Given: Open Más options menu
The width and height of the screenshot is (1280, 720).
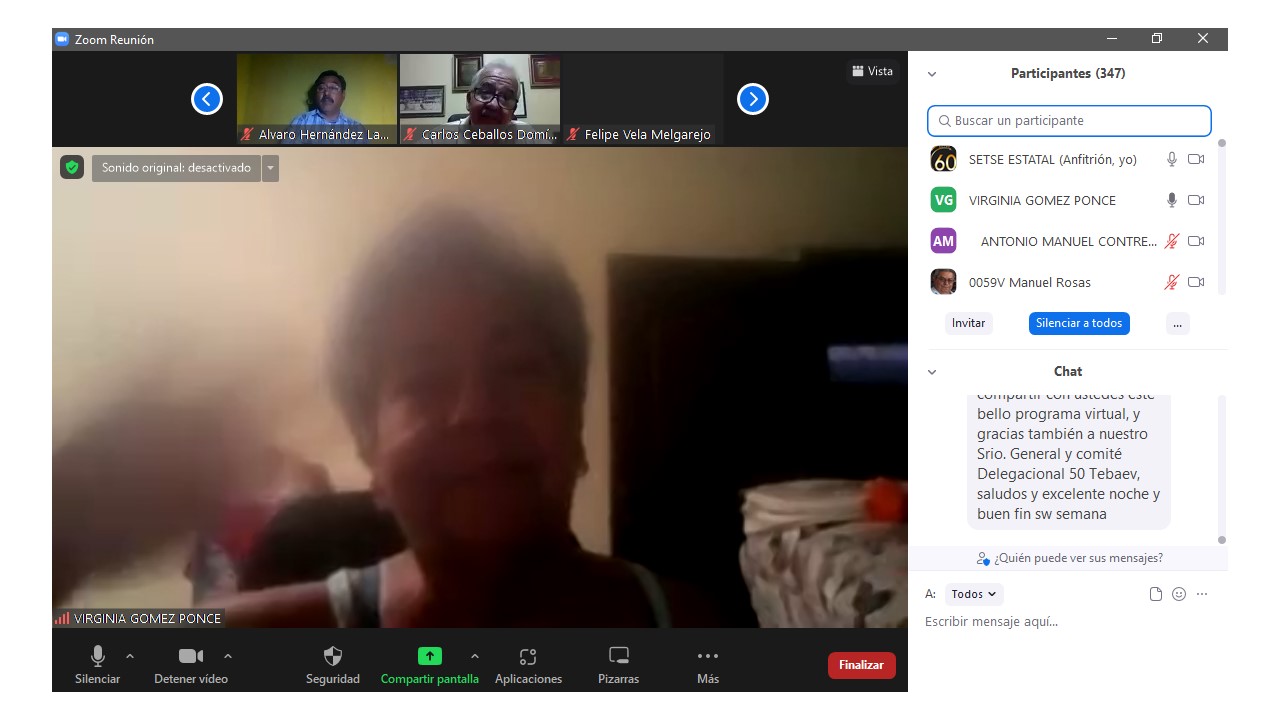Looking at the screenshot, I should pyautogui.click(x=708, y=665).
